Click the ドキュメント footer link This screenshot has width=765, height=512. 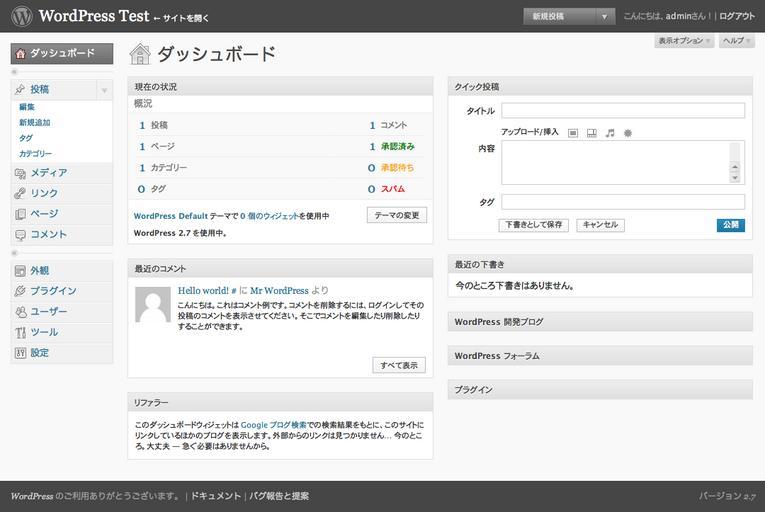215,496
